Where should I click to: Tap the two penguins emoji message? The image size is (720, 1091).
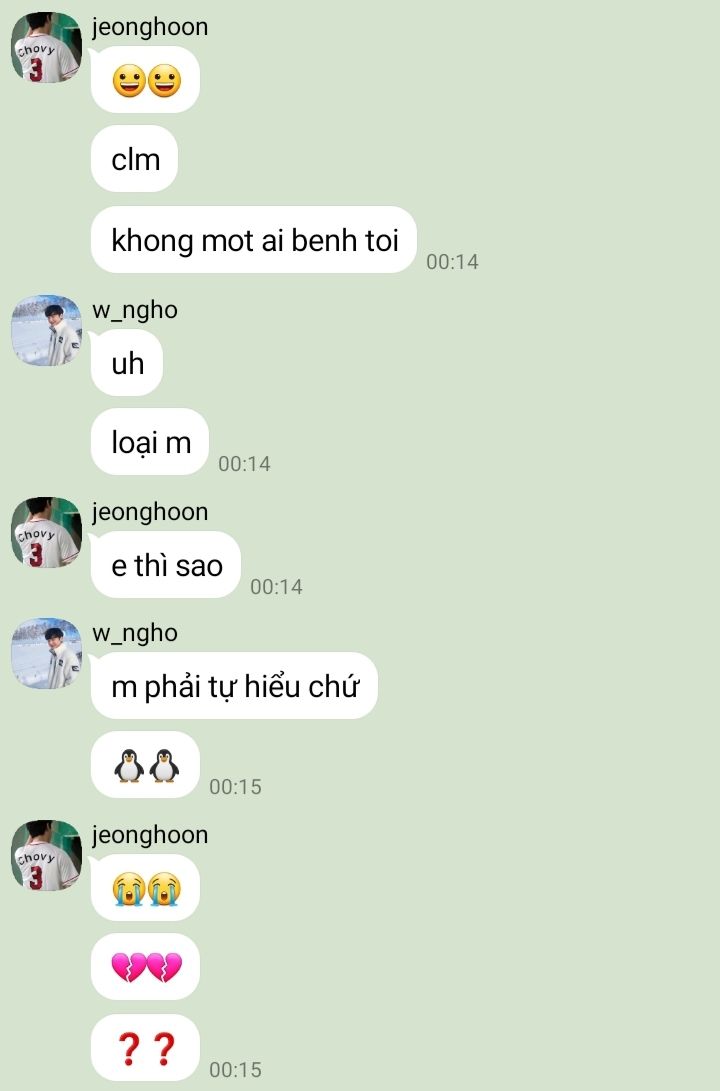[145, 765]
